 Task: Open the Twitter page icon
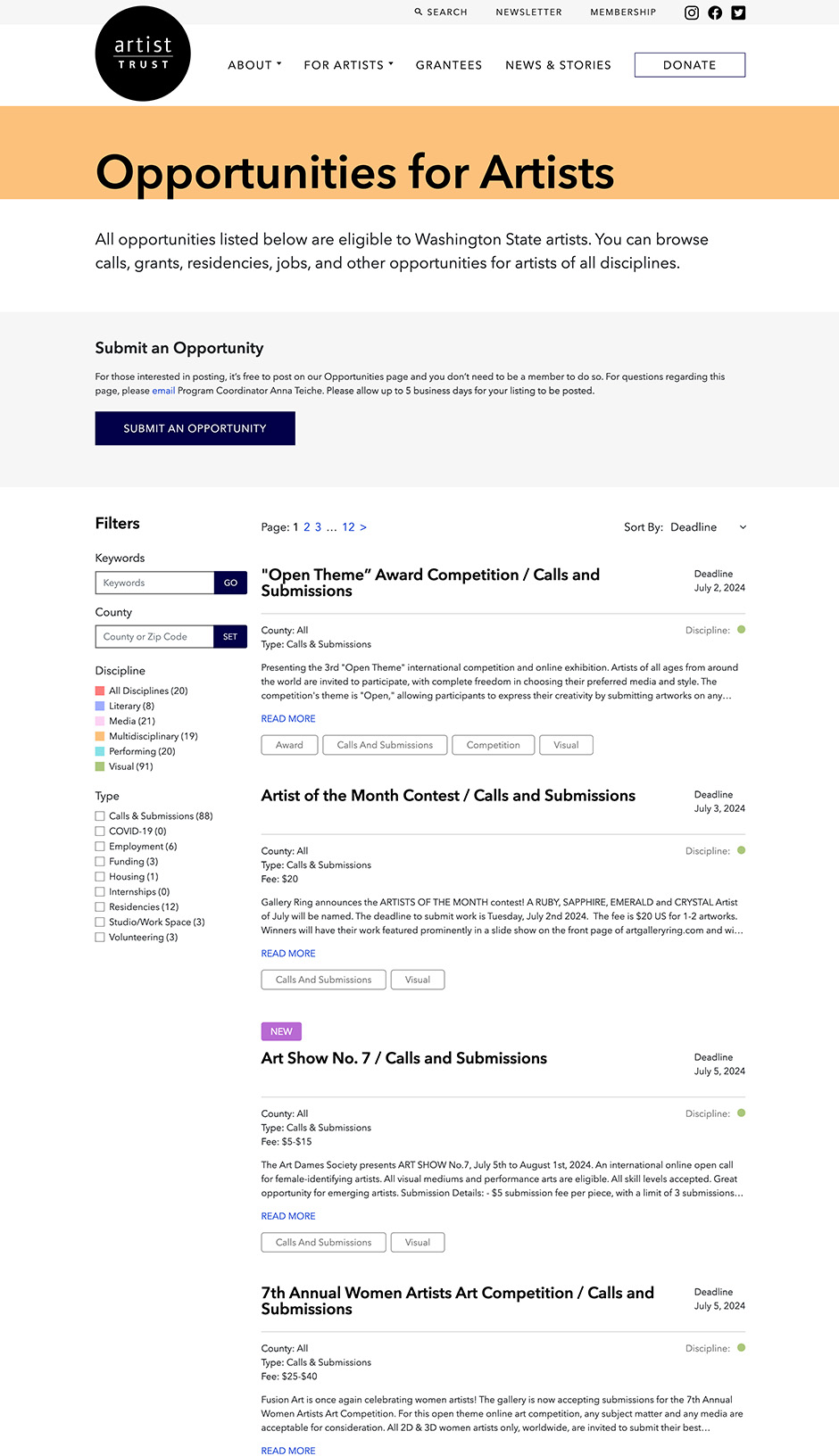coord(738,12)
